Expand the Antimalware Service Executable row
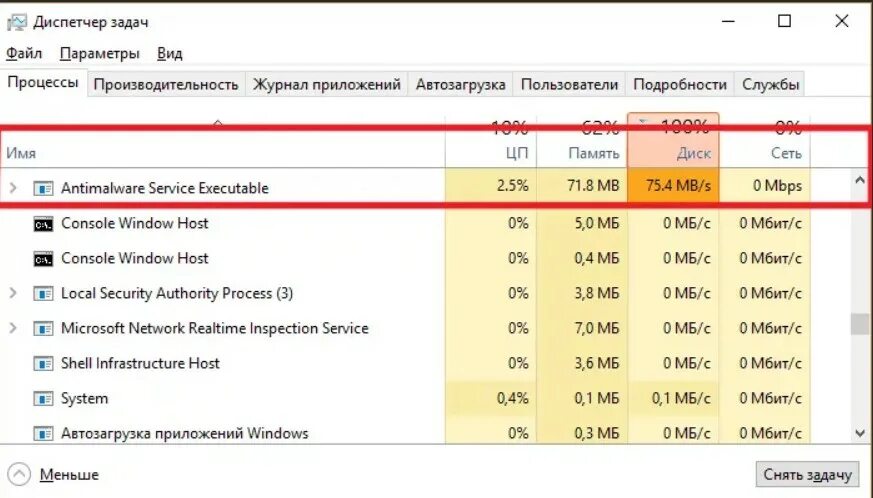The image size is (873, 498). pos(13,188)
